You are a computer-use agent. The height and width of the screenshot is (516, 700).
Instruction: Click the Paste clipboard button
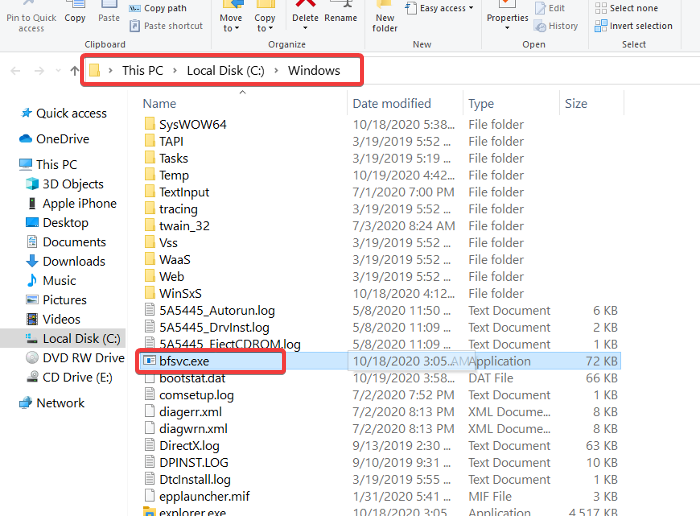109,13
